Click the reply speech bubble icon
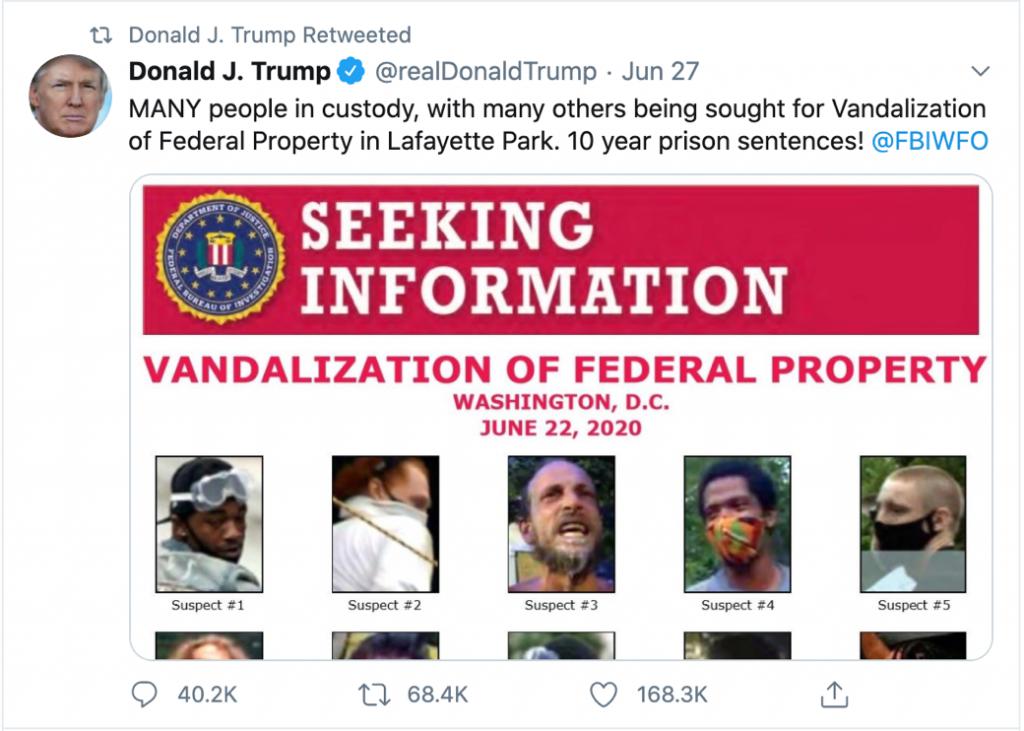Image resolution: width=1024 pixels, height=731 pixels. tap(144, 694)
